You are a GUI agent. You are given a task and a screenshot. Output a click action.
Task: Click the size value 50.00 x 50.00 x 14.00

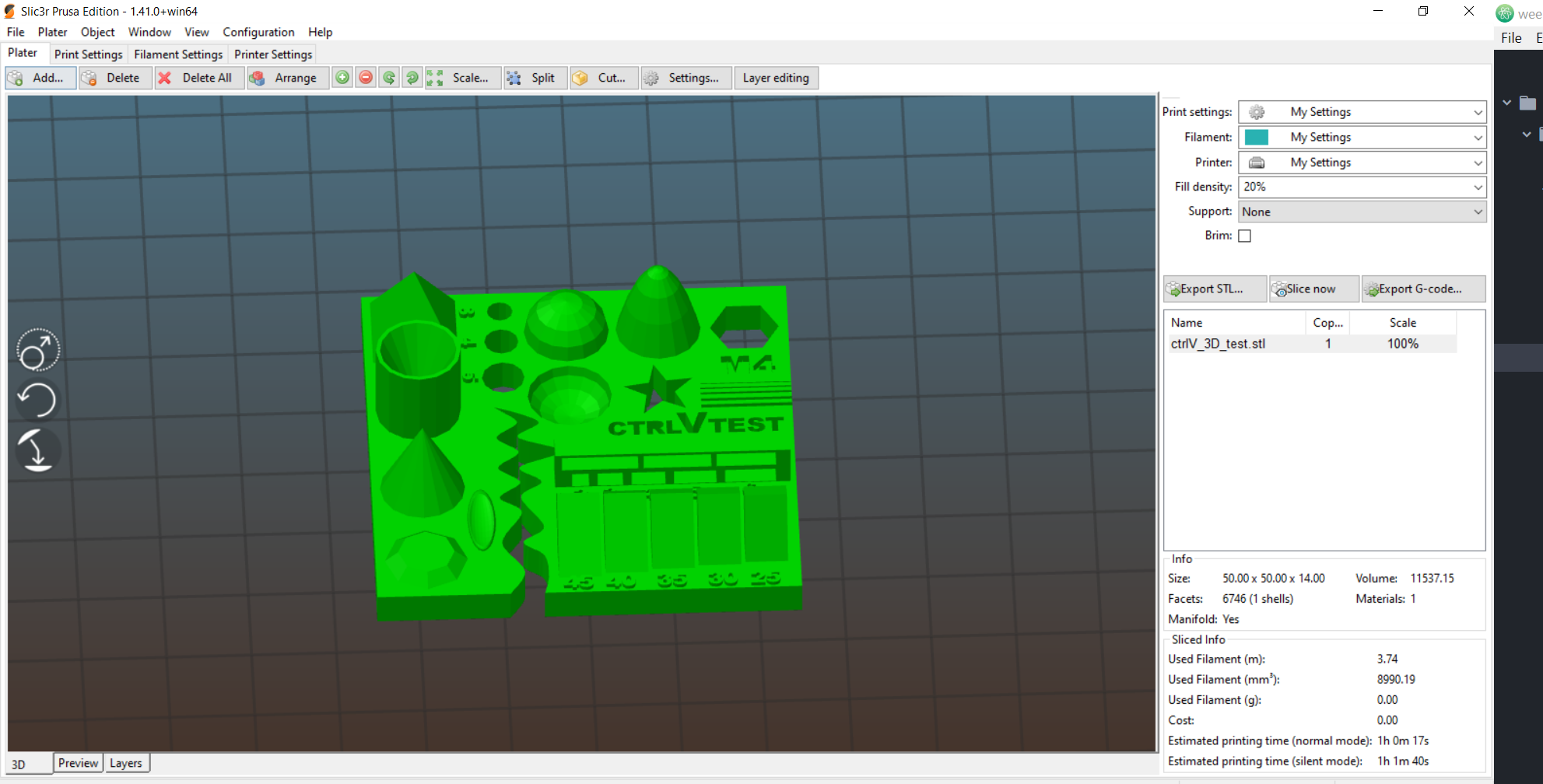click(1273, 579)
